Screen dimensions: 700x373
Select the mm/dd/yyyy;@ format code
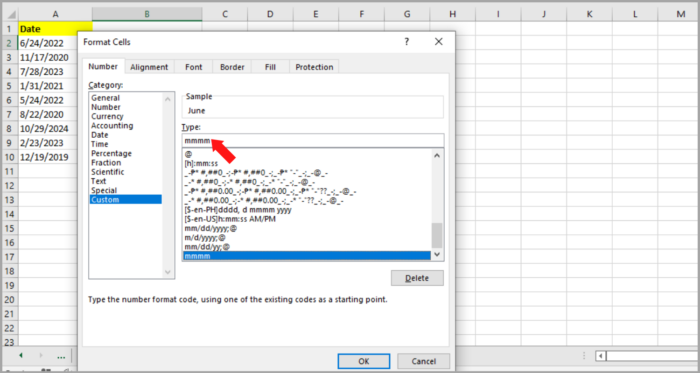pos(211,228)
